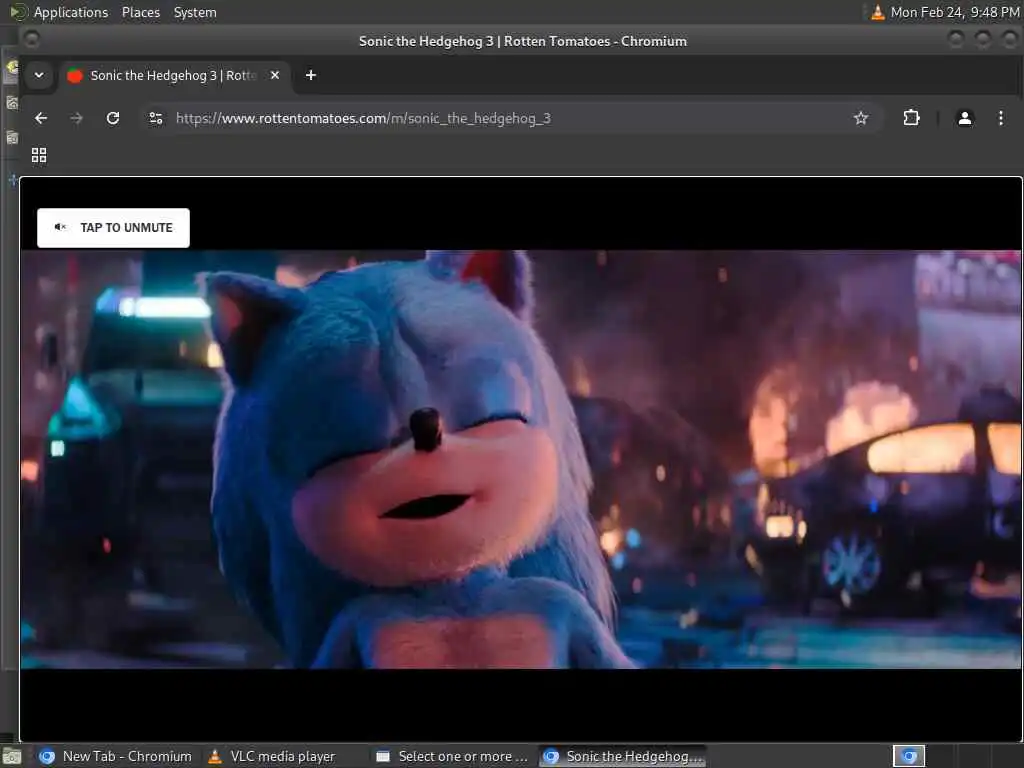The image size is (1024, 768).
Task: Switch to New Tab - Chromium taskbar window
Action: (x=115, y=756)
